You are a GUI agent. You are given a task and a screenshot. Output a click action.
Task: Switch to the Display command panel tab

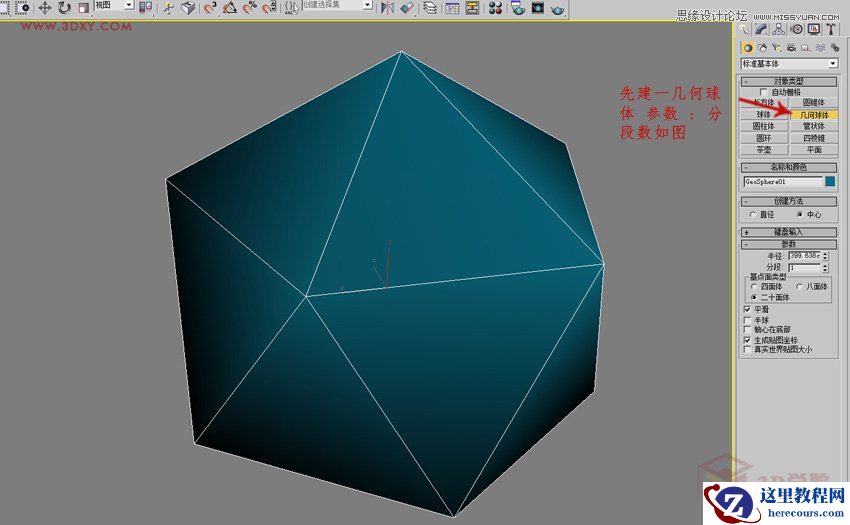pos(814,29)
